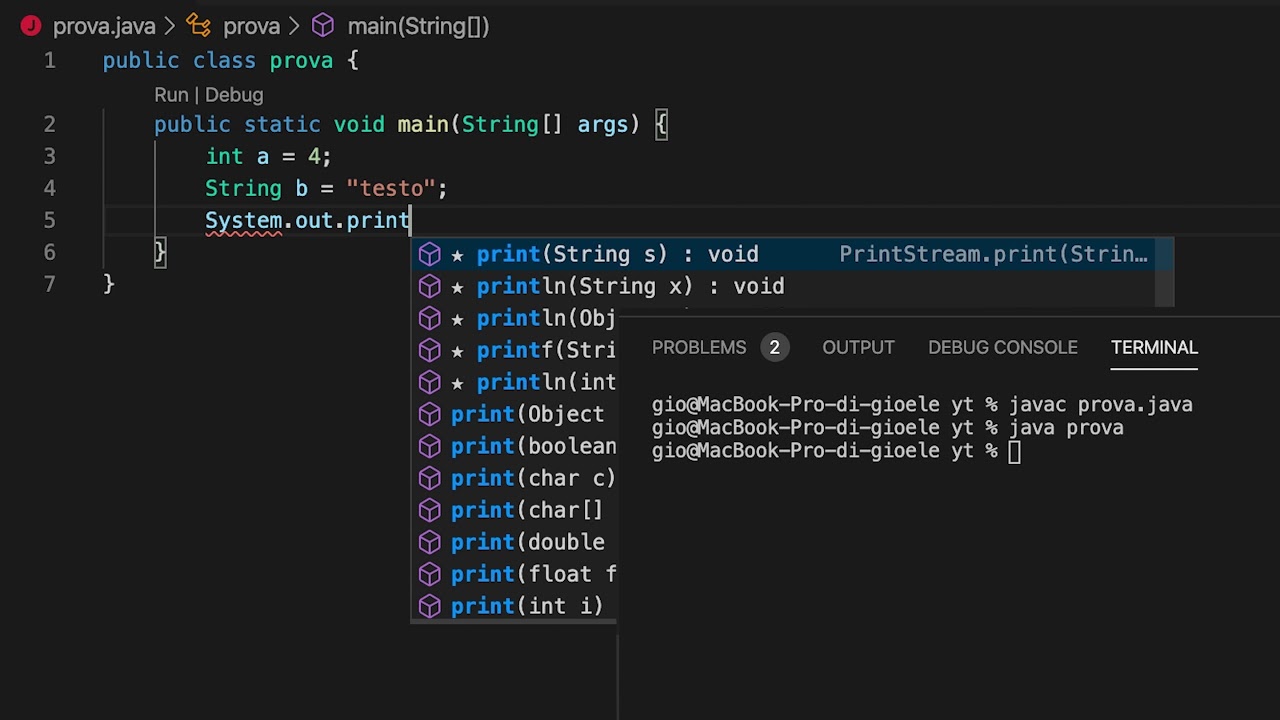Click line number 5 in gutter
Image resolution: width=1280 pixels, height=720 pixels.
click(x=49, y=220)
